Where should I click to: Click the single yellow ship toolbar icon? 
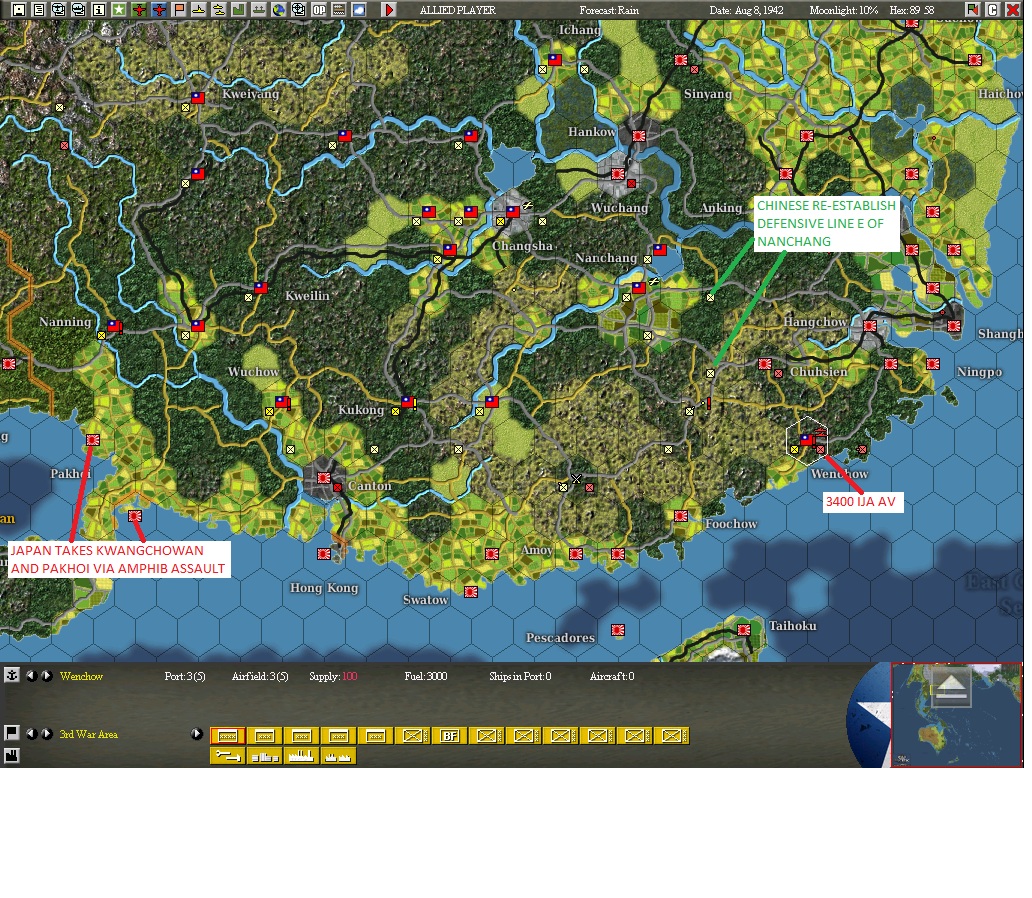199,10
